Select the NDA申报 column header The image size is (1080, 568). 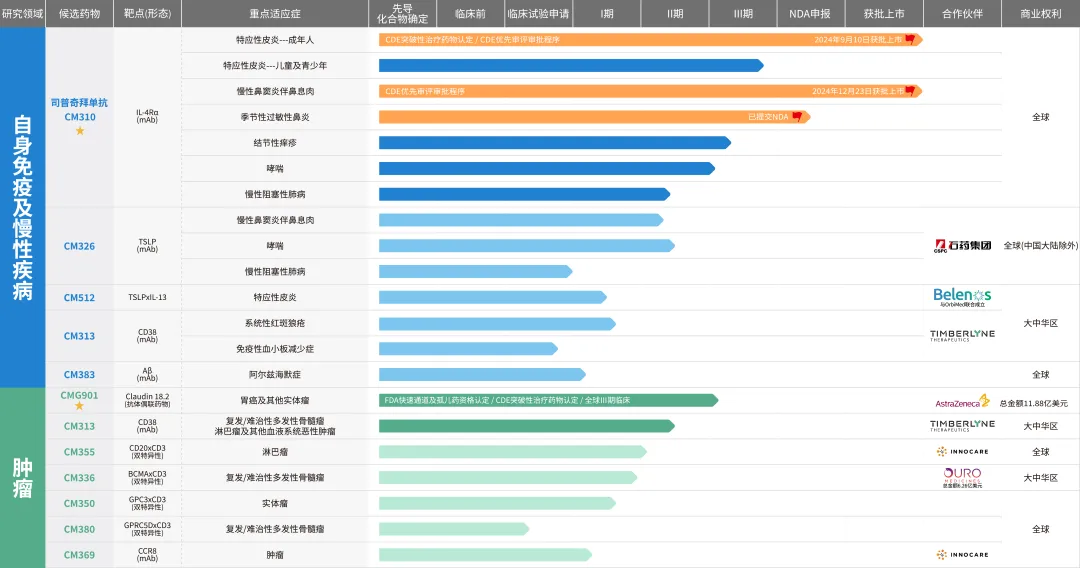(810, 14)
